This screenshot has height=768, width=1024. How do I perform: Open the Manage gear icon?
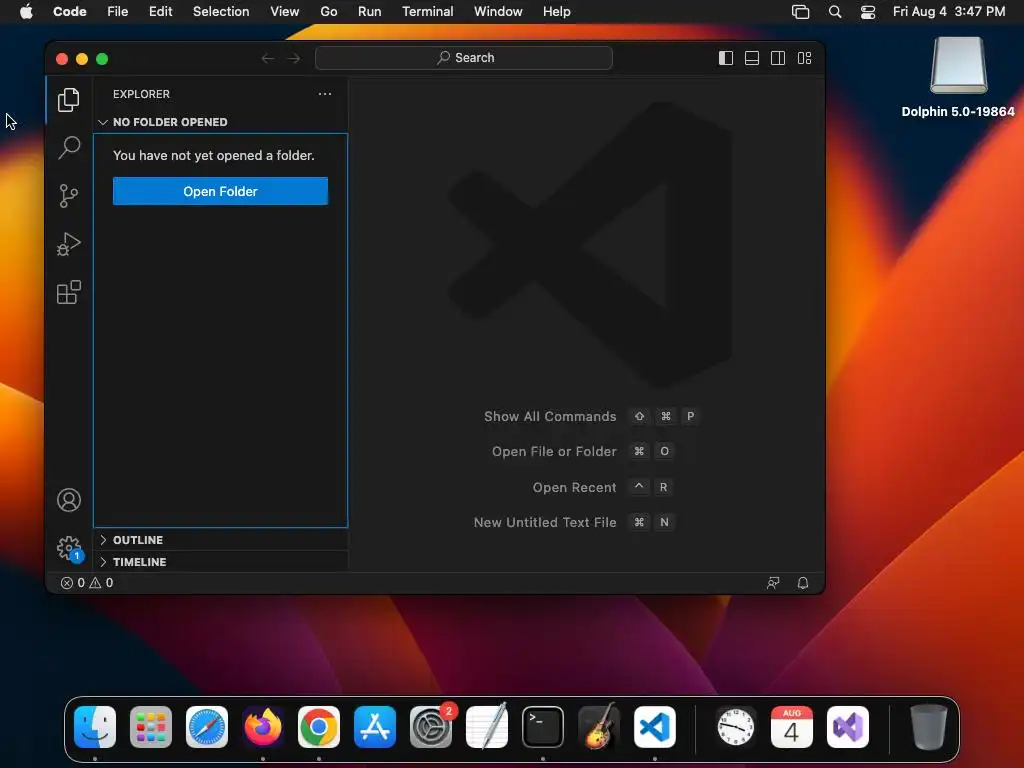pyautogui.click(x=69, y=549)
